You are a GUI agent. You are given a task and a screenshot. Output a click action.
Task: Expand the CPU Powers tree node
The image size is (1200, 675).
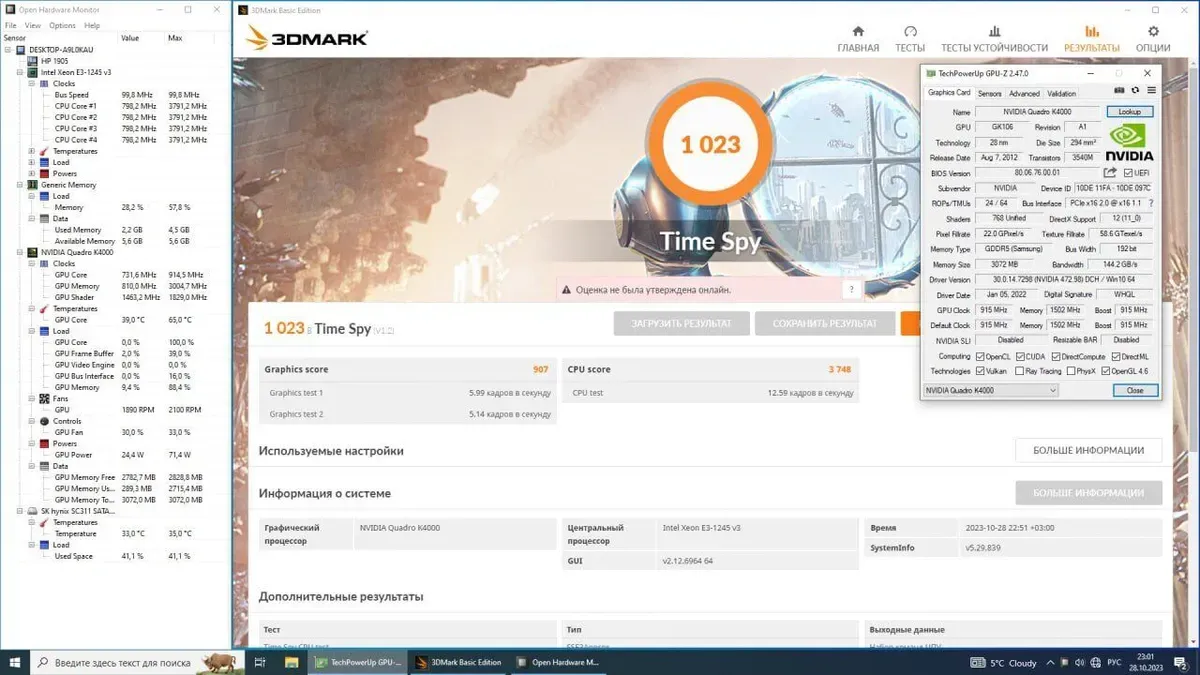[x=32, y=174]
